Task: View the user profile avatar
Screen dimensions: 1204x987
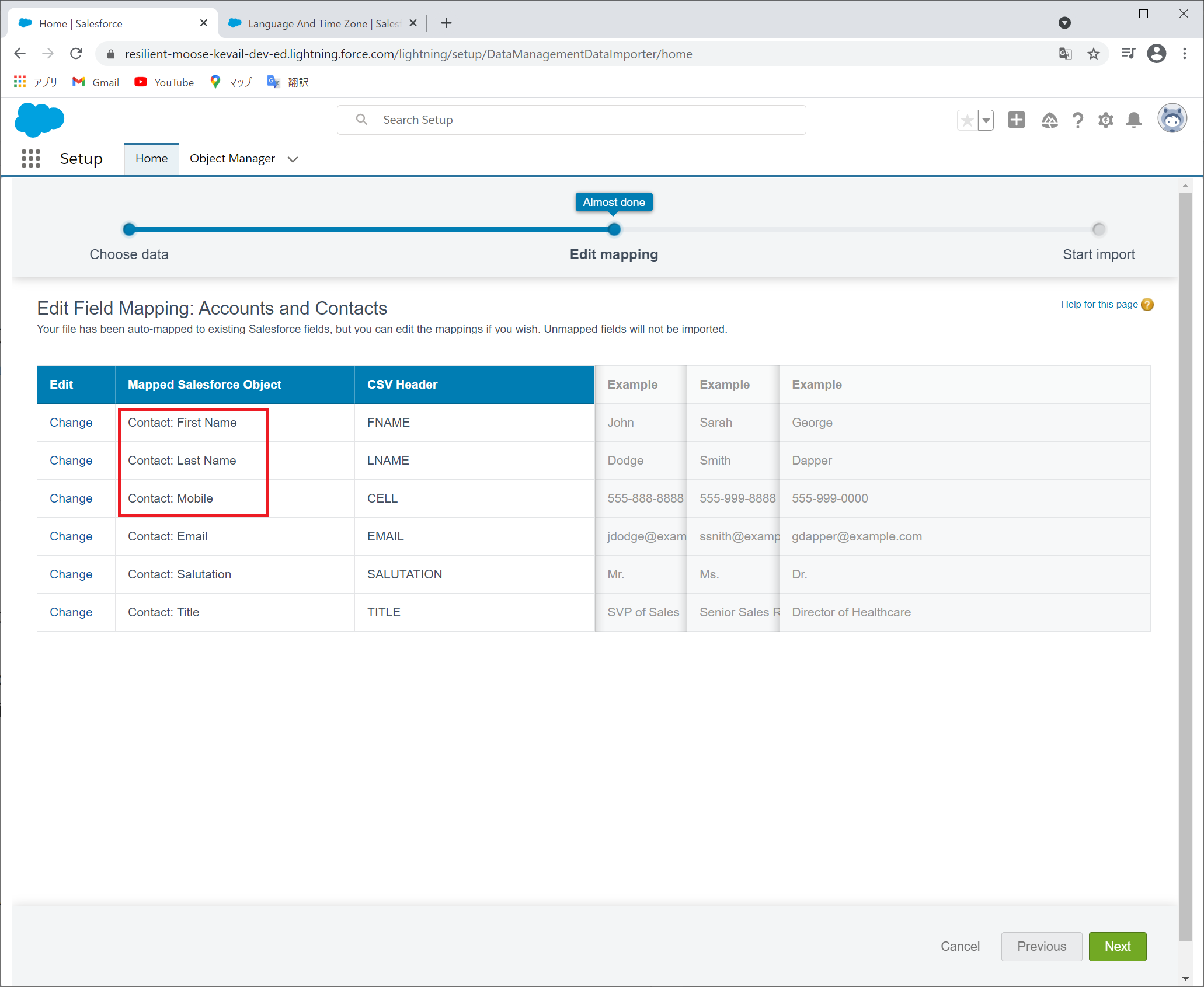Action: pyautogui.click(x=1172, y=119)
